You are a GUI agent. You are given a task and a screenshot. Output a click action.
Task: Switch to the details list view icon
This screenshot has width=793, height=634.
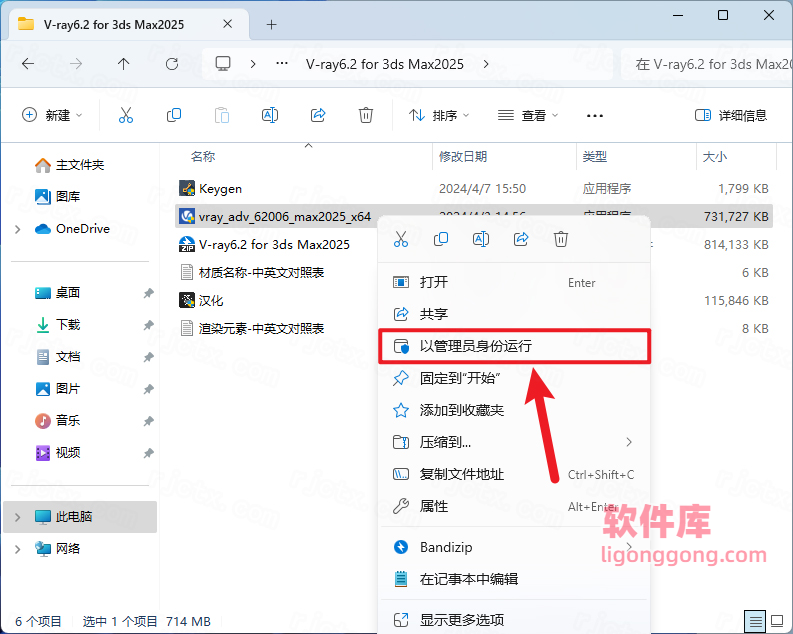click(x=755, y=621)
